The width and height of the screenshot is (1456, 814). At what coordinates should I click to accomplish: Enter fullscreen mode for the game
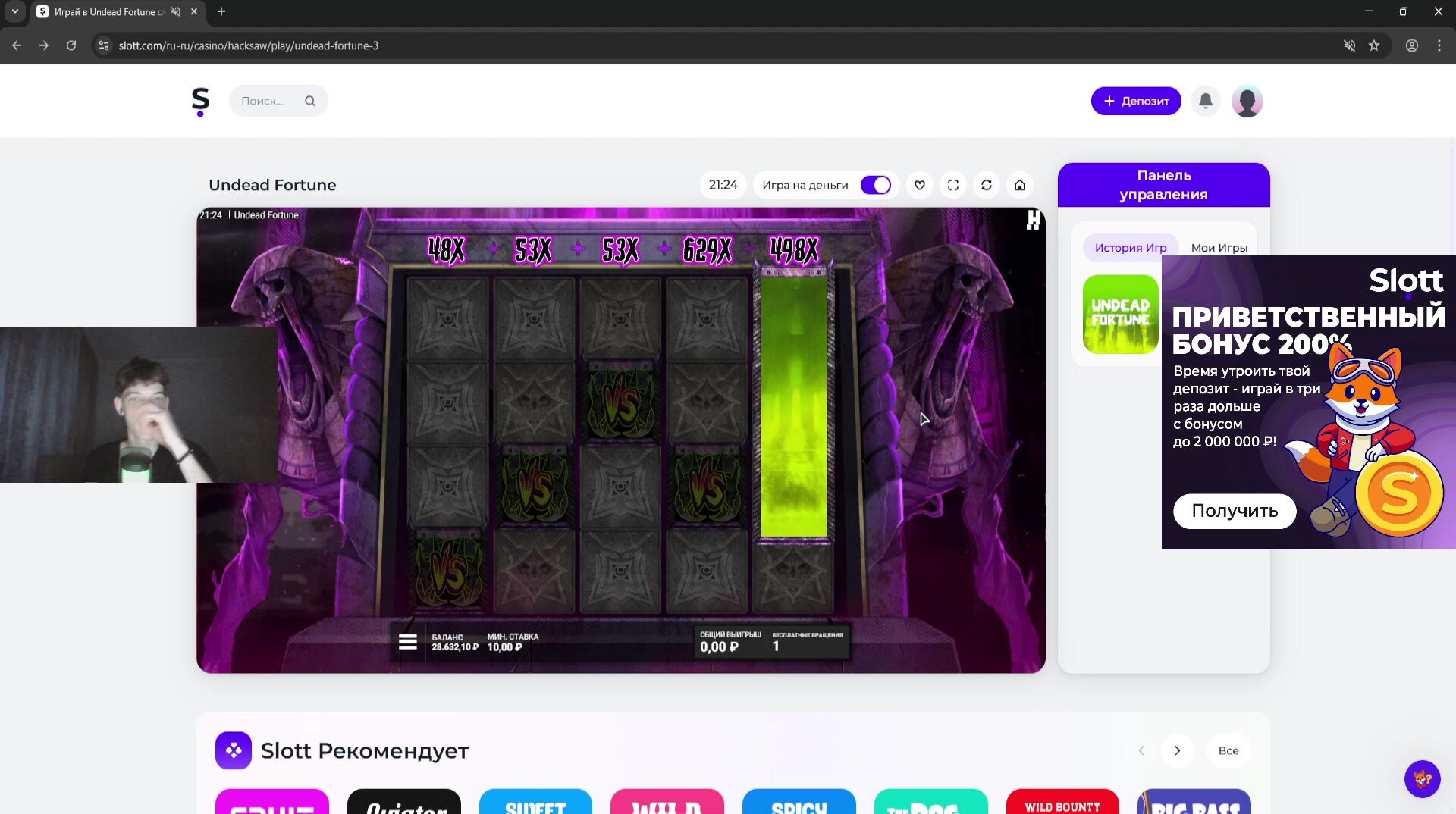click(953, 185)
